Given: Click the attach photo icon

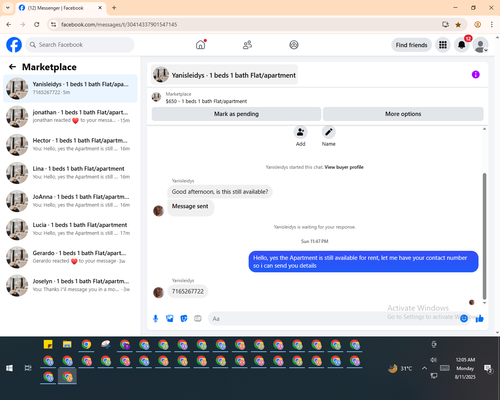Looking at the screenshot, I should [170, 319].
